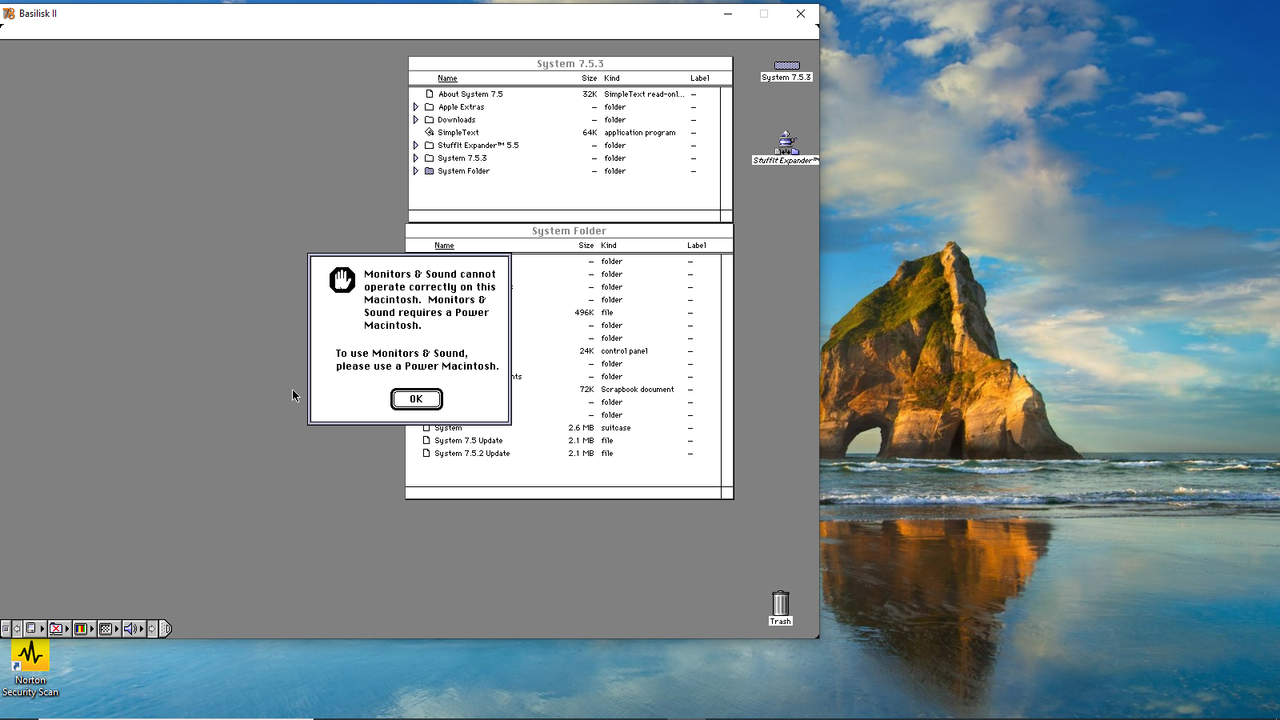This screenshot has height=720, width=1280.
Task: Click the System 7.5.3 disk icon on desktop
Action: click(x=786, y=66)
